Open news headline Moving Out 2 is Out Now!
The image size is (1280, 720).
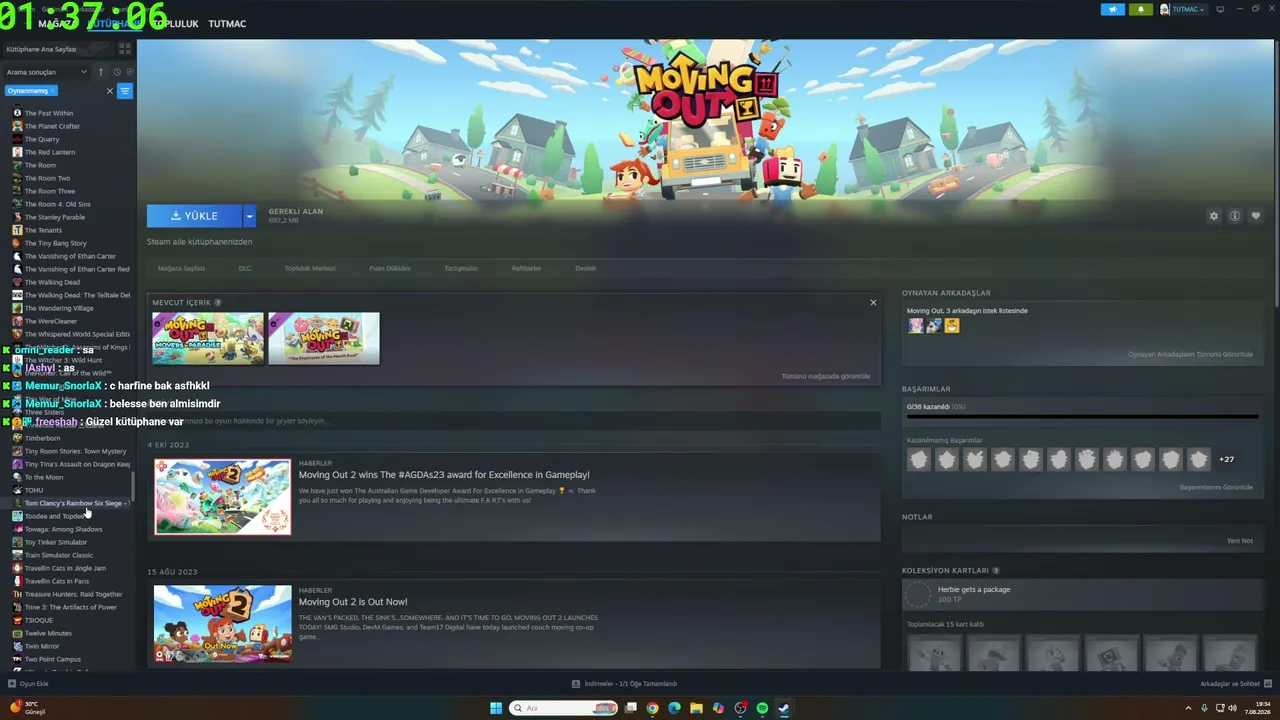tap(353, 602)
